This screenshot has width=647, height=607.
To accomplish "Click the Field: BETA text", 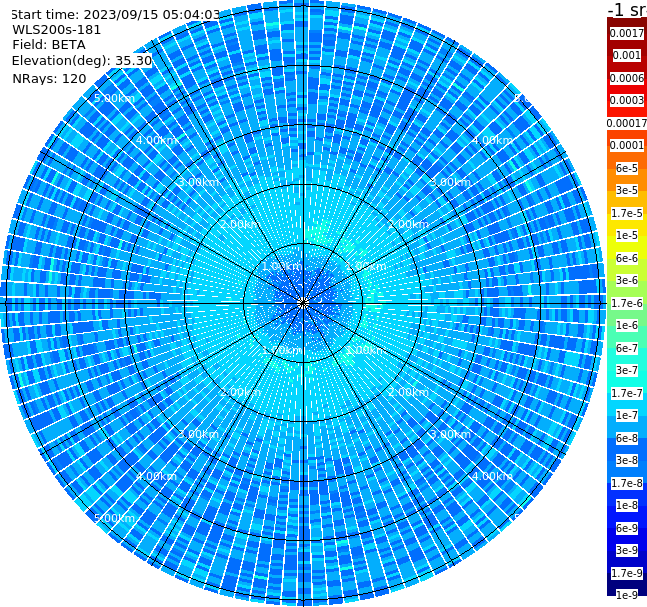I will tap(49, 45).
